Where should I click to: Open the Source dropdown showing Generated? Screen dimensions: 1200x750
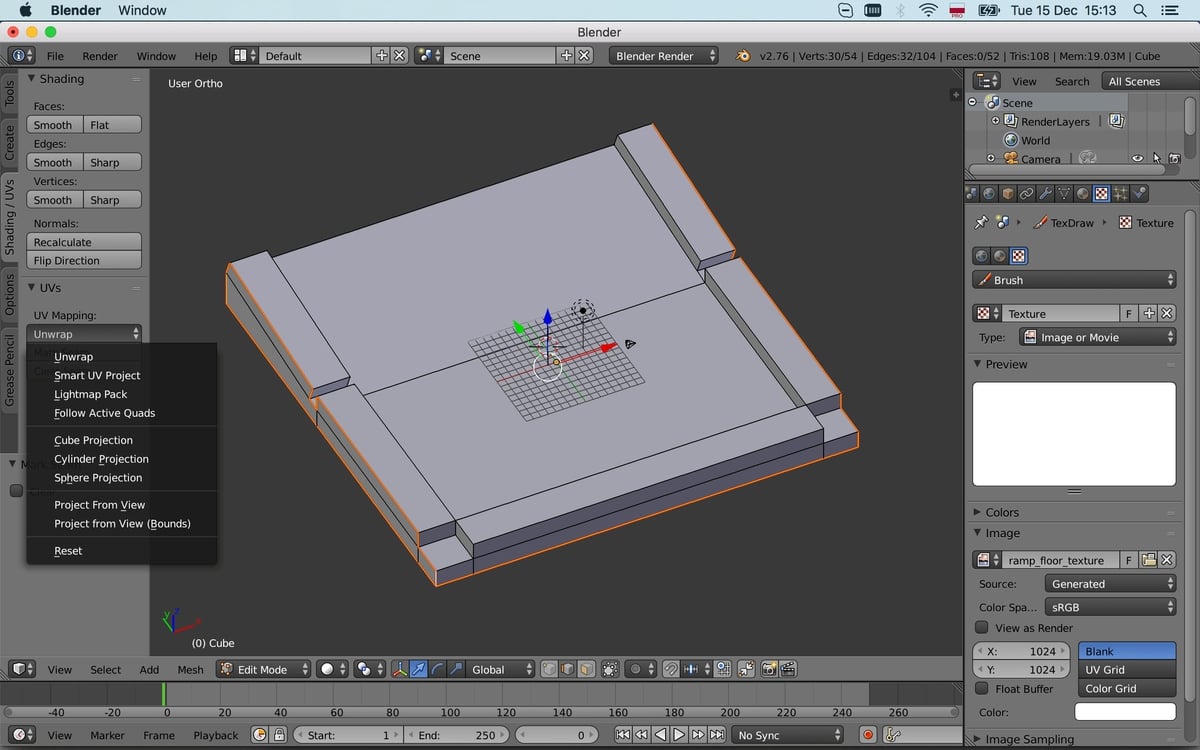click(1110, 582)
